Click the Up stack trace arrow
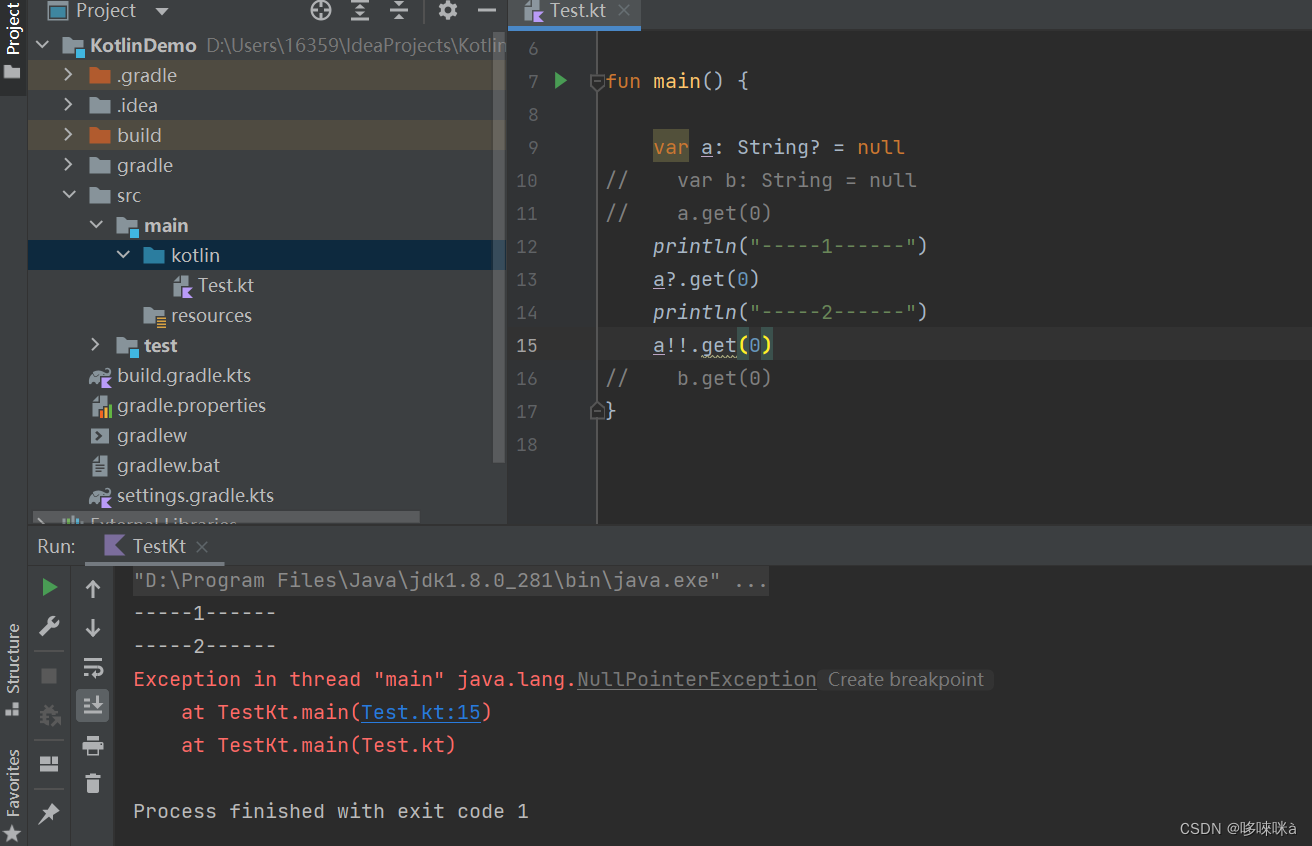The height and width of the screenshot is (846, 1312). click(93, 589)
